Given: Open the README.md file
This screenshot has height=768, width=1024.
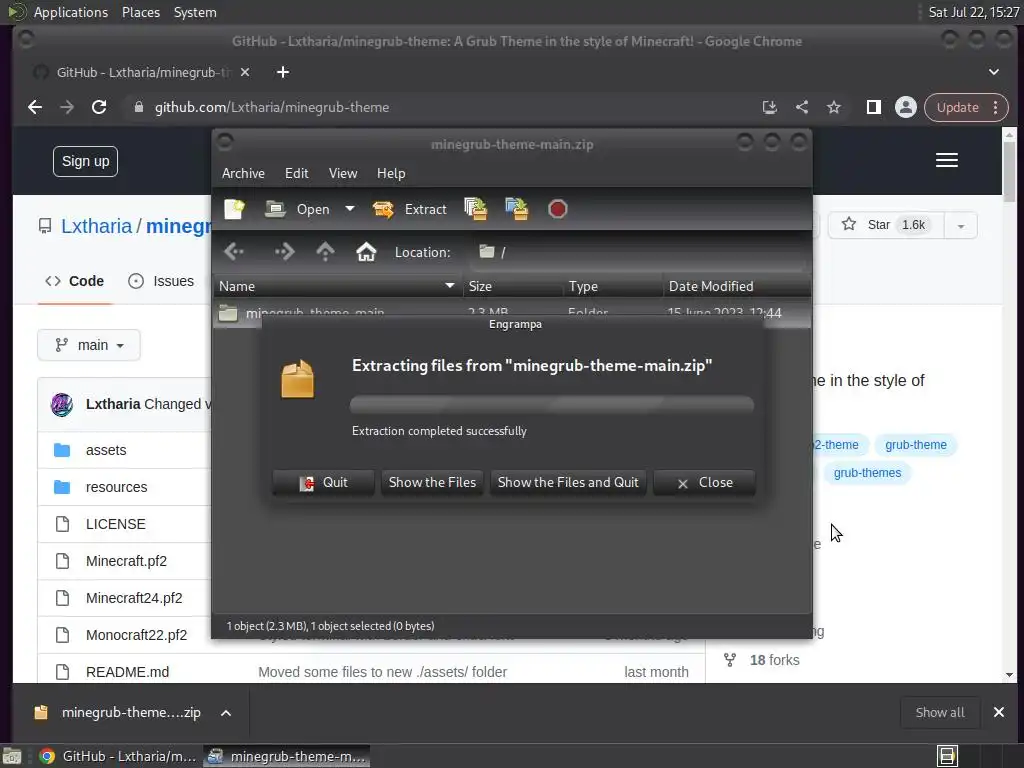Looking at the screenshot, I should point(127,672).
